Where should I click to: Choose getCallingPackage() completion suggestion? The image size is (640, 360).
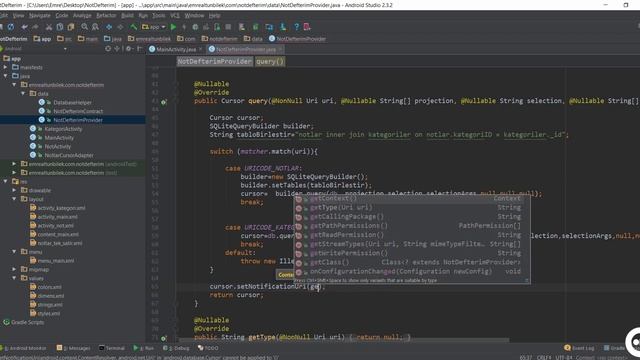(x=411, y=217)
